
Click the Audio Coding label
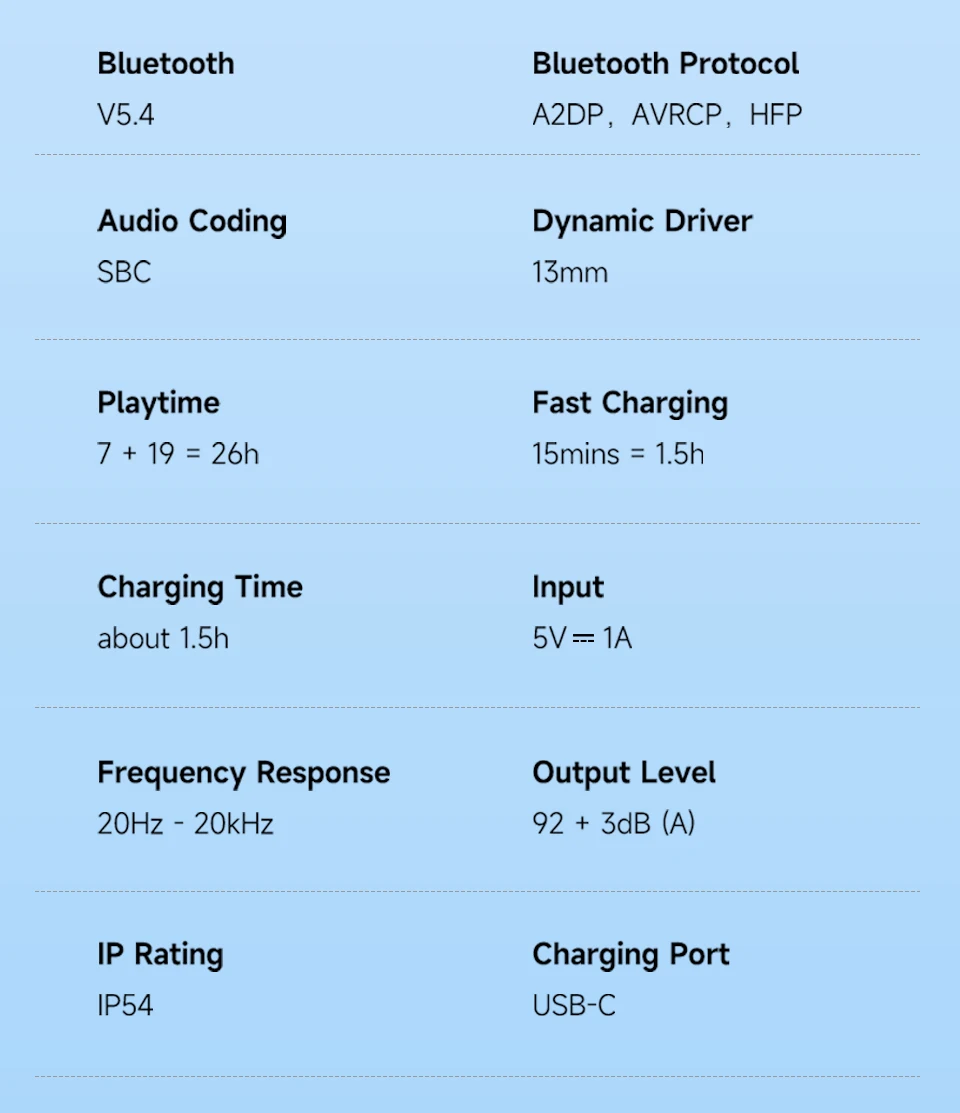coord(192,221)
